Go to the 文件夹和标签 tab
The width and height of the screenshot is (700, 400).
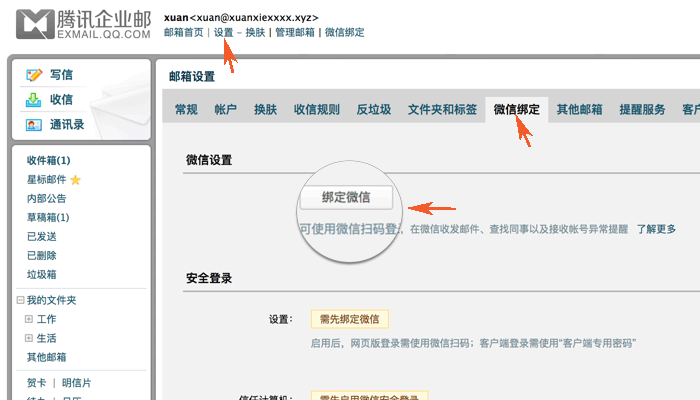click(441, 110)
